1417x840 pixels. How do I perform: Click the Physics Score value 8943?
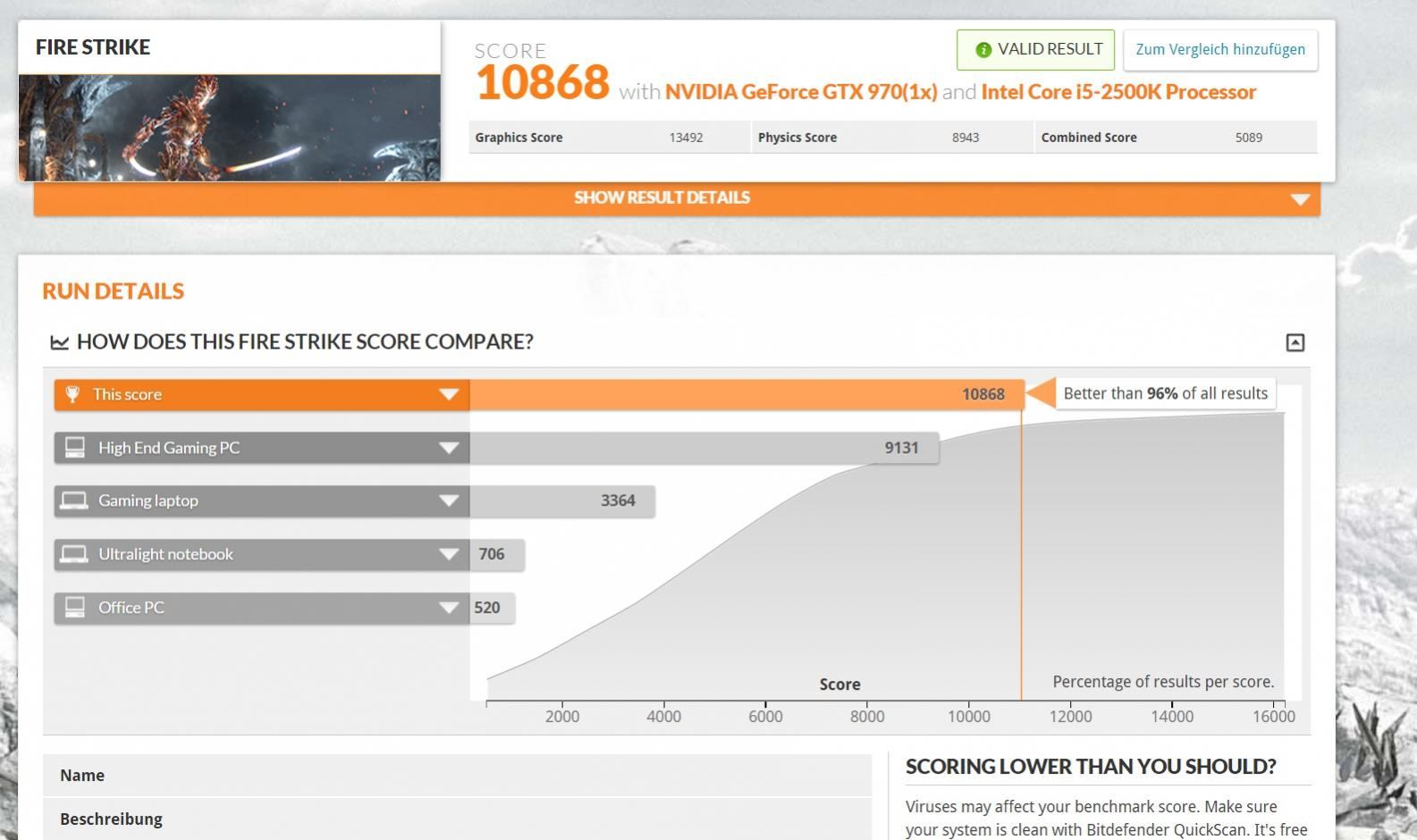point(966,138)
